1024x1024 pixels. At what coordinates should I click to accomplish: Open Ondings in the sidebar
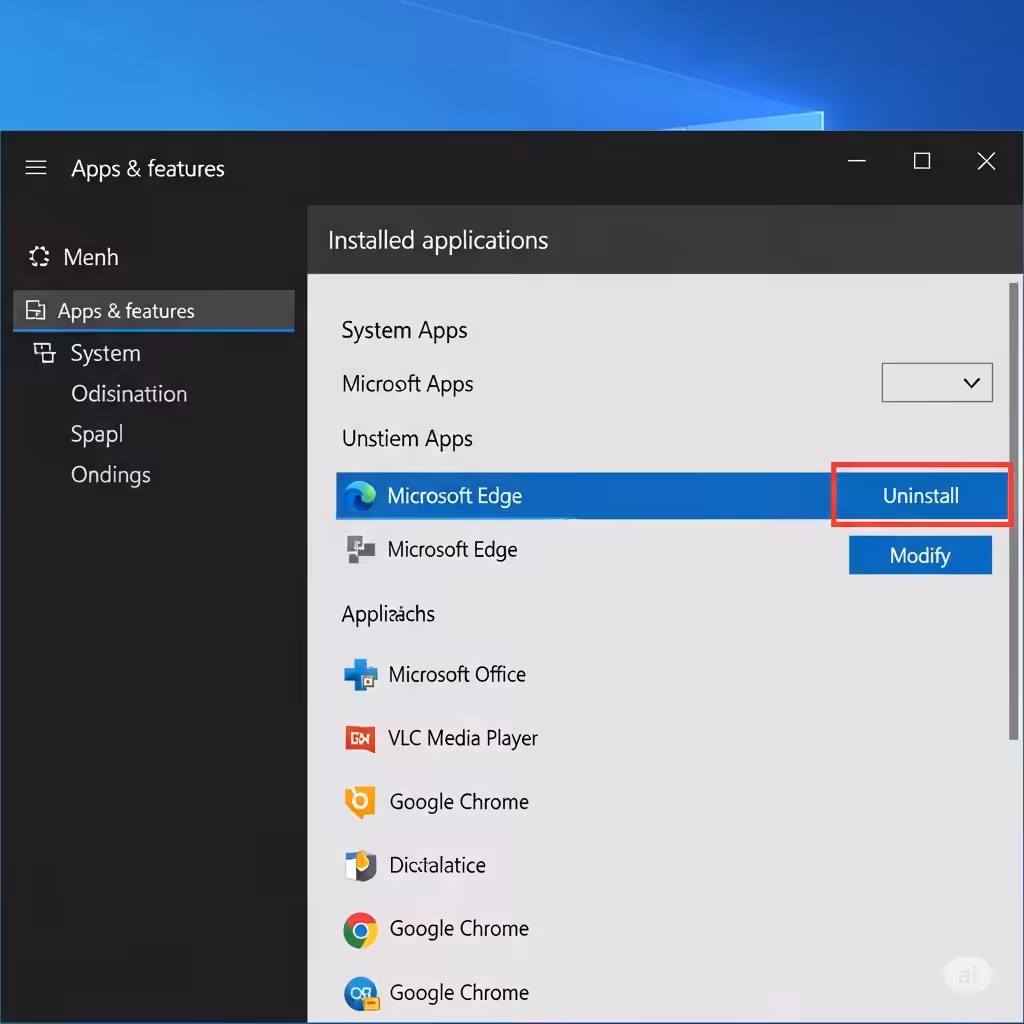click(x=111, y=475)
